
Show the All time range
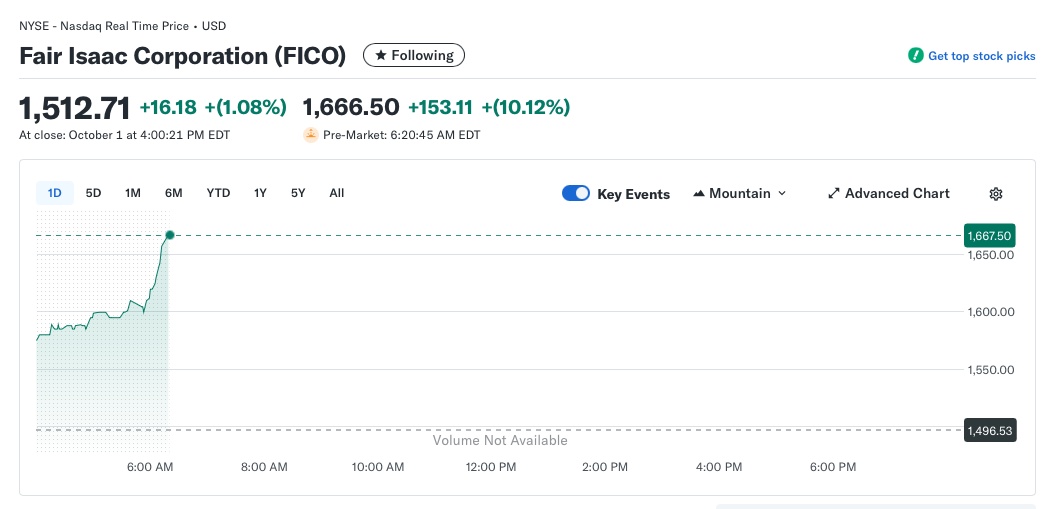(337, 193)
